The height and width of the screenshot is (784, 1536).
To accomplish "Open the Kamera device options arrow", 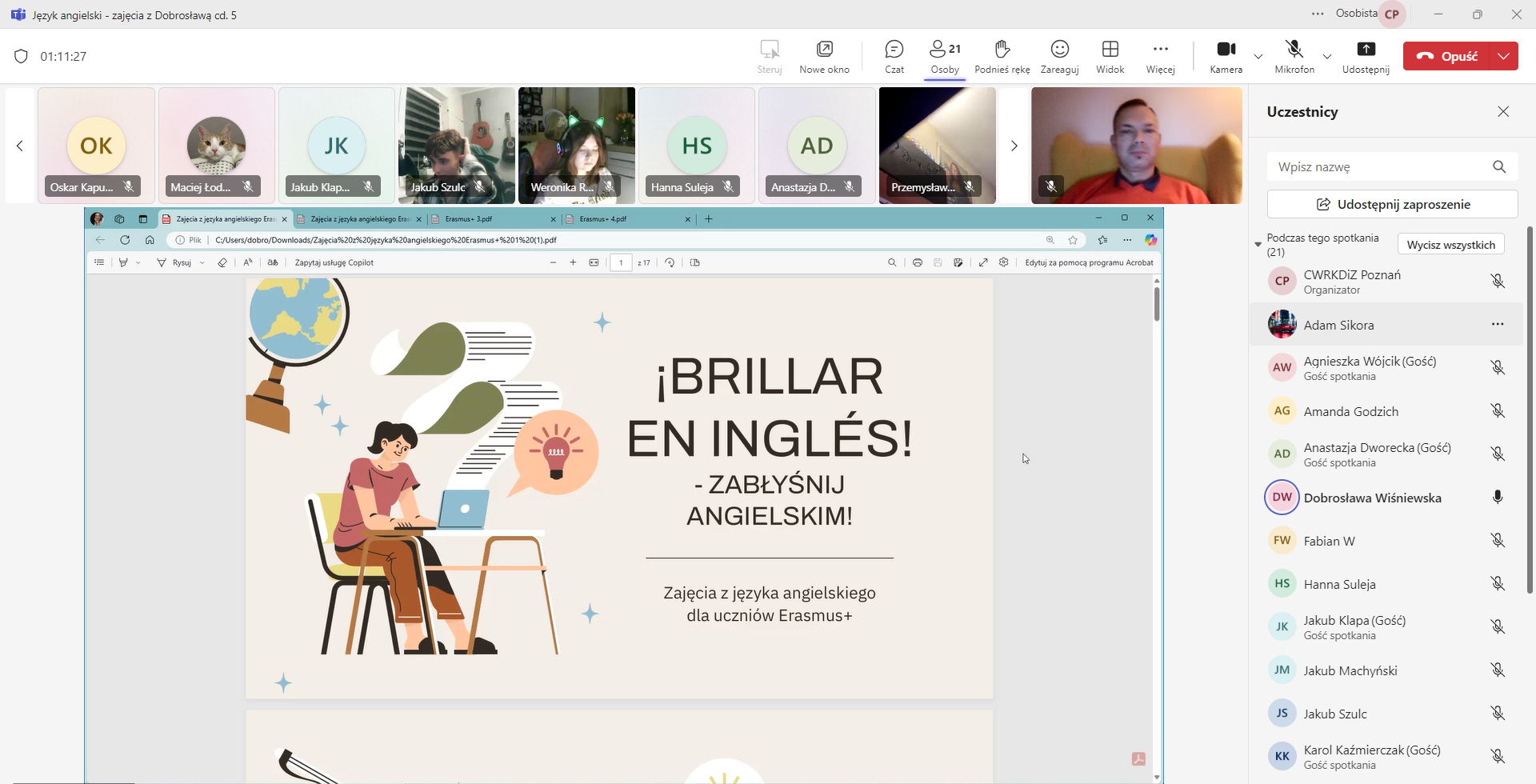I will point(1258,57).
